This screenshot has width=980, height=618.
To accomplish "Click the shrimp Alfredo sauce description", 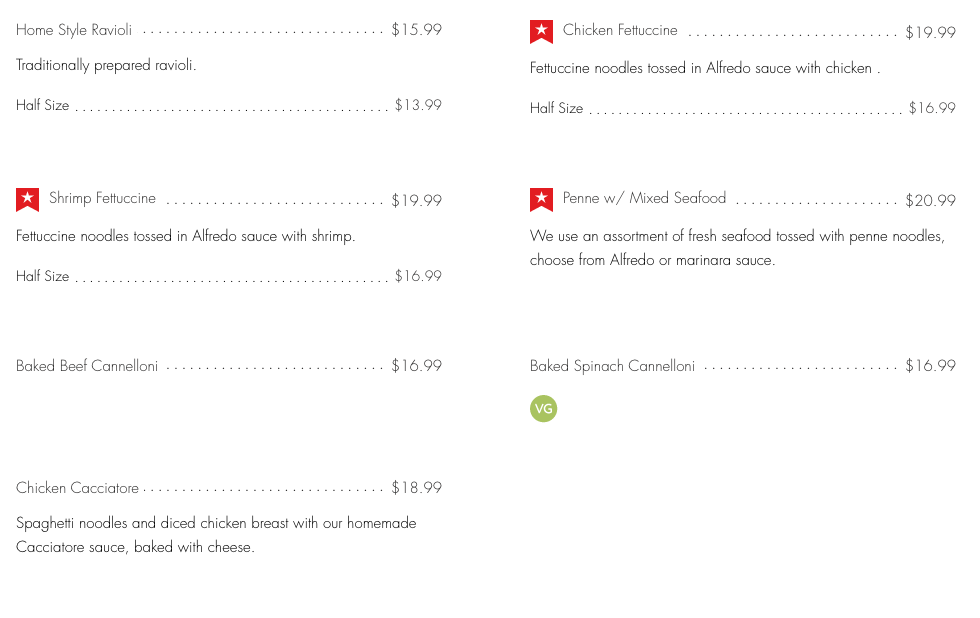I will [185, 237].
